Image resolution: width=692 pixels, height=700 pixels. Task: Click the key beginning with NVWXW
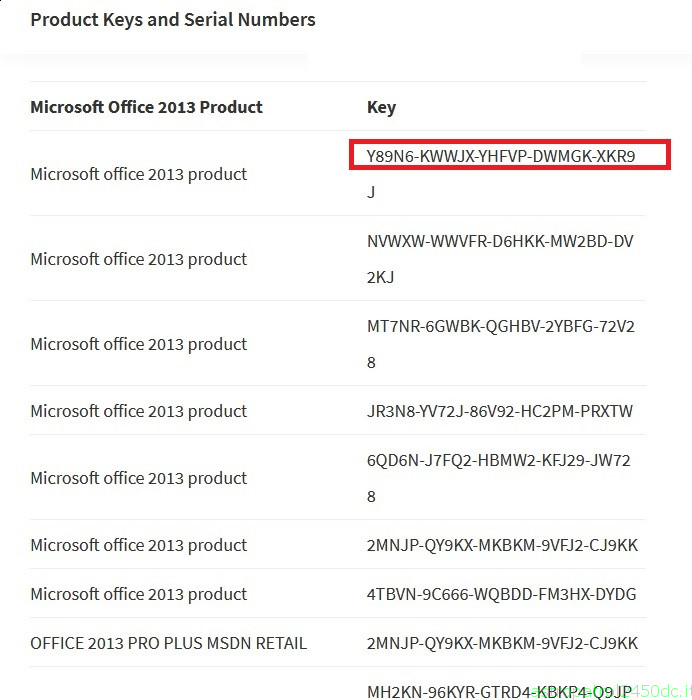pyautogui.click(x=499, y=241)
